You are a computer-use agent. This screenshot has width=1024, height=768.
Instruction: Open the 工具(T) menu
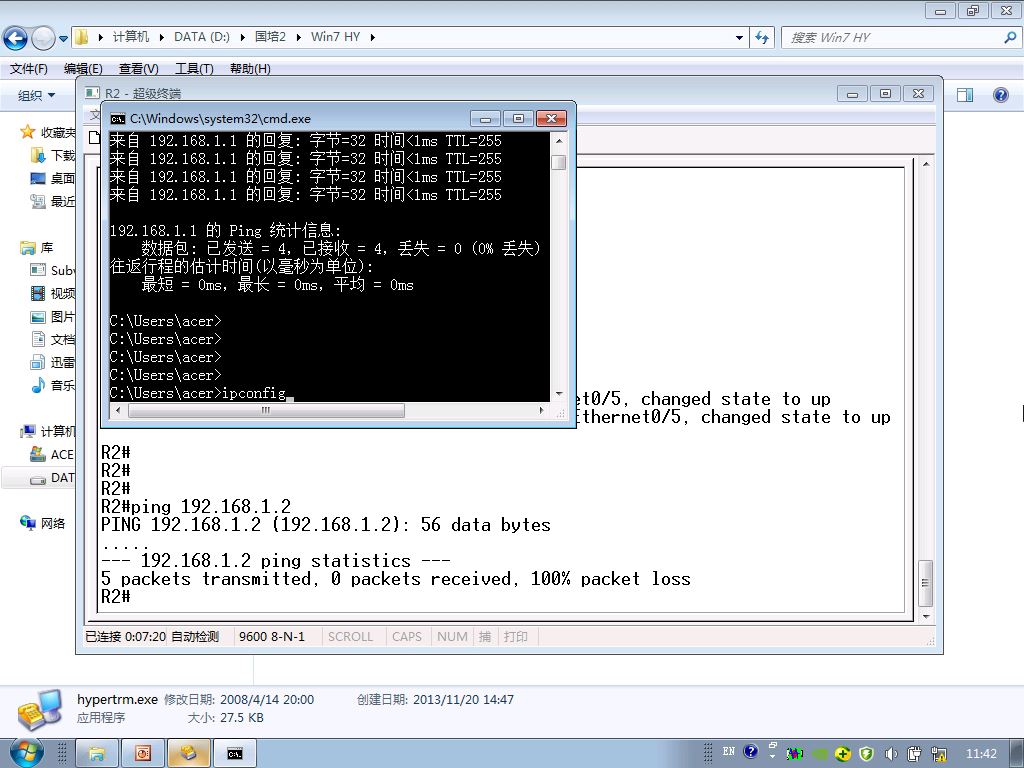click(194, 69)
